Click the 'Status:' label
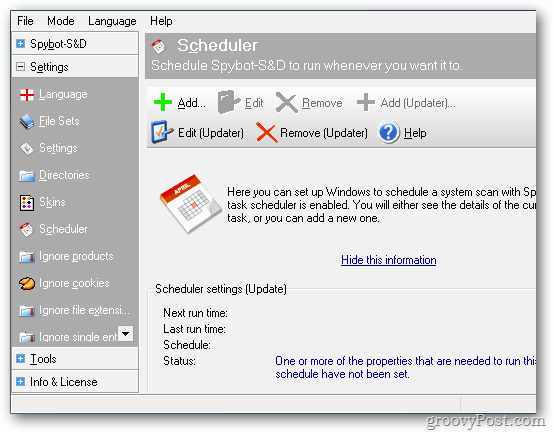The image size is (554, 432). pos(179,361)
